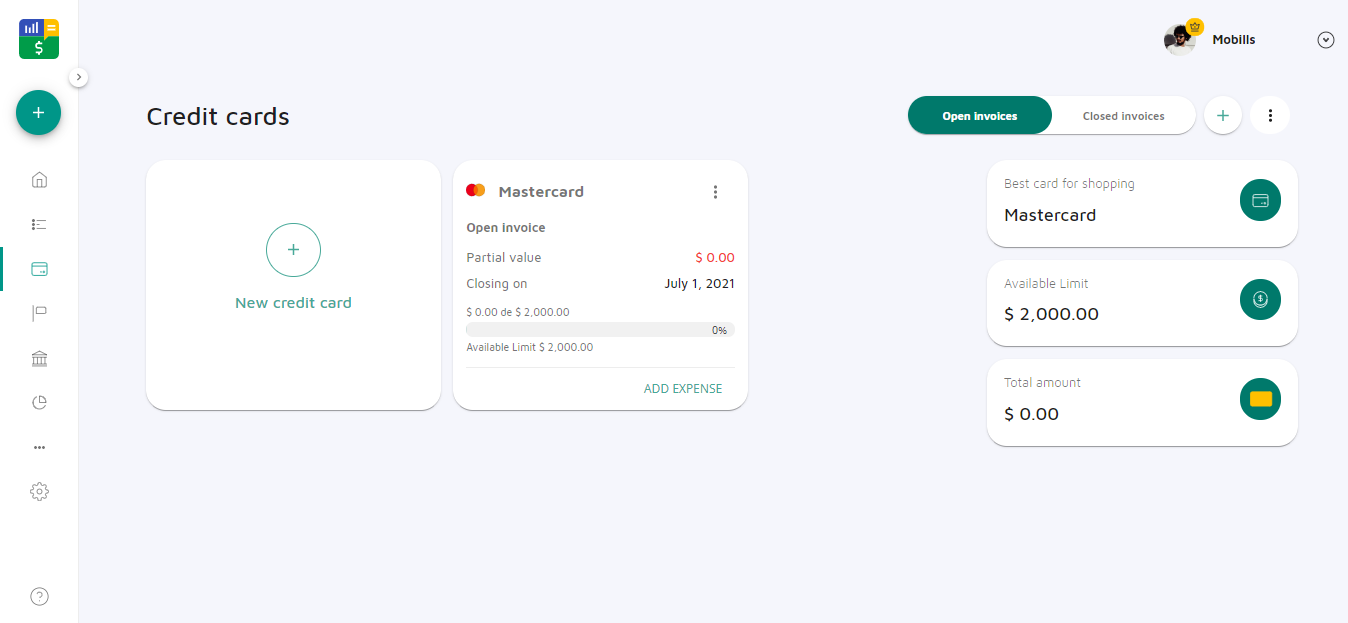Expand the sidebar with the arrow
This screenshot has height=623, width=1348.
tap(80, 77)
